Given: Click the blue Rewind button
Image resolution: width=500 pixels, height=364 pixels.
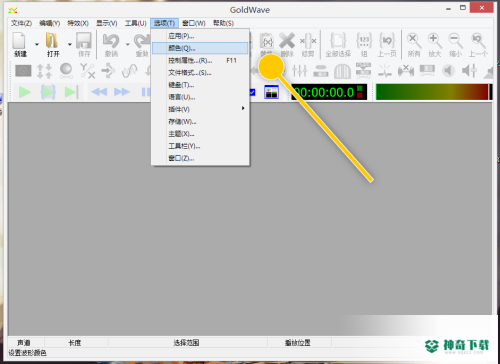Looking at the screenshot, I should coord(99,92).
